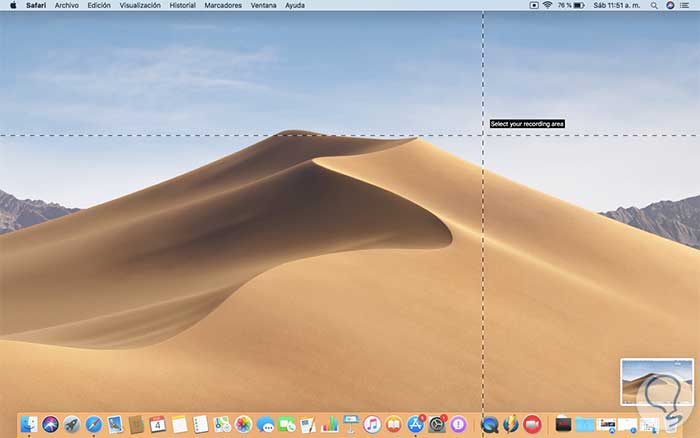
Task: Open iTunes music note icon in Dock
Action: tap(372, 424)
